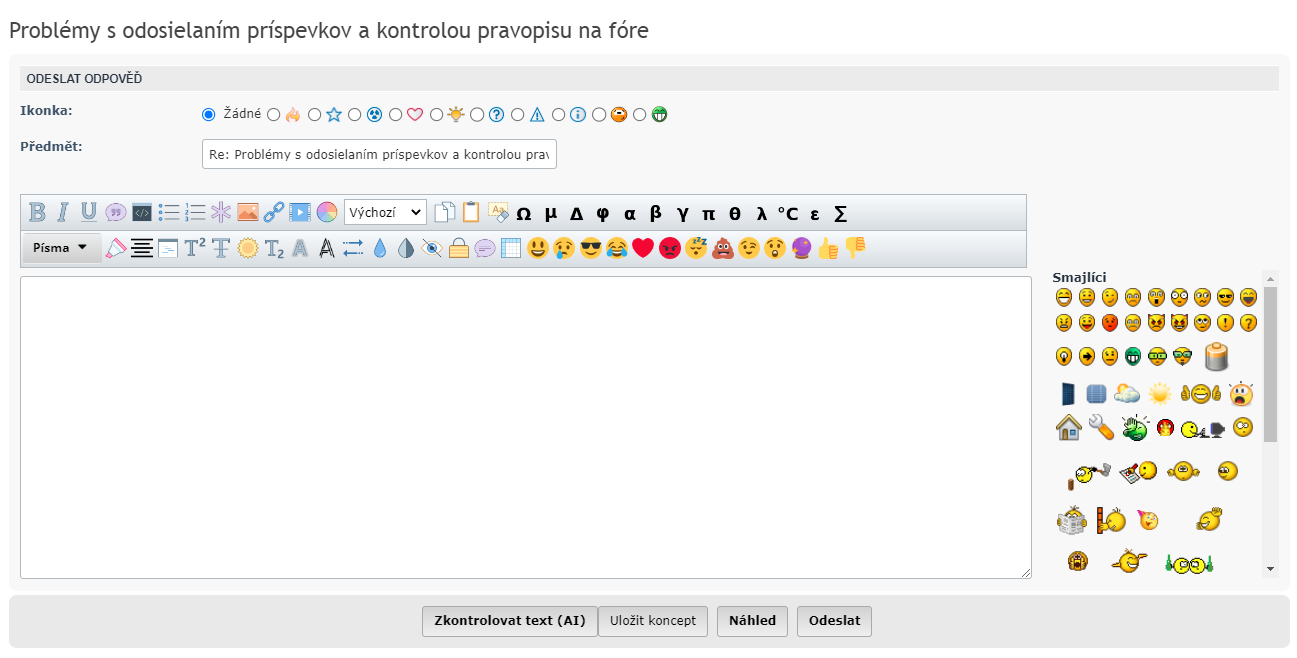Click the left-right arrows direction icon
The height and width of the screenshot is (658, 1297).
(353, 248)
